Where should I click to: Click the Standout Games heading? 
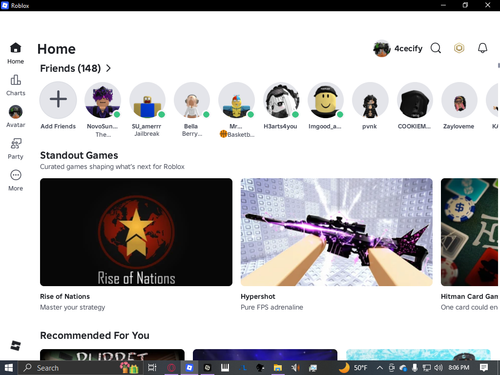pyautogui.click(x=79, y=155)
